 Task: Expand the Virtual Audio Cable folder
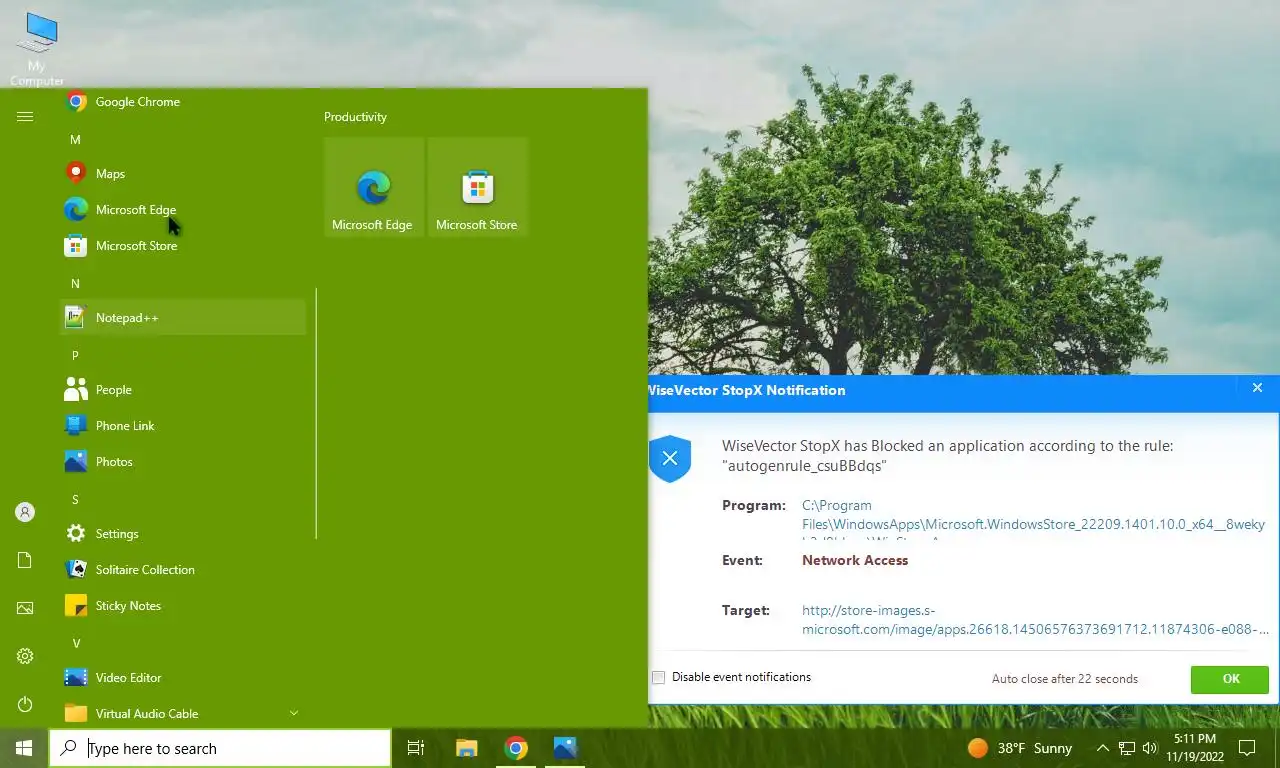pos(183,714)
